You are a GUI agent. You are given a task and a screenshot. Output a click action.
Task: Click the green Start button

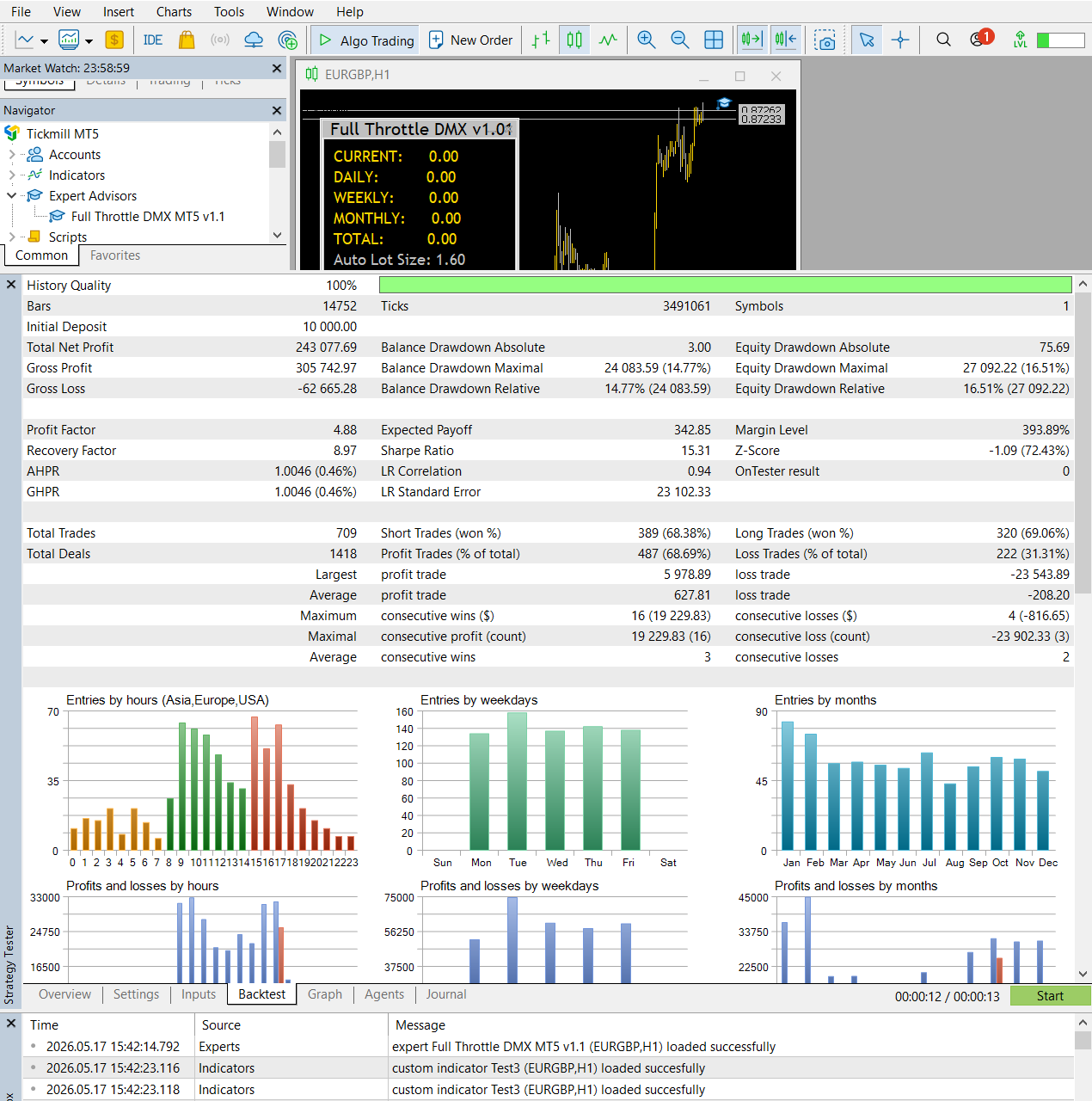click(1050, 996)
